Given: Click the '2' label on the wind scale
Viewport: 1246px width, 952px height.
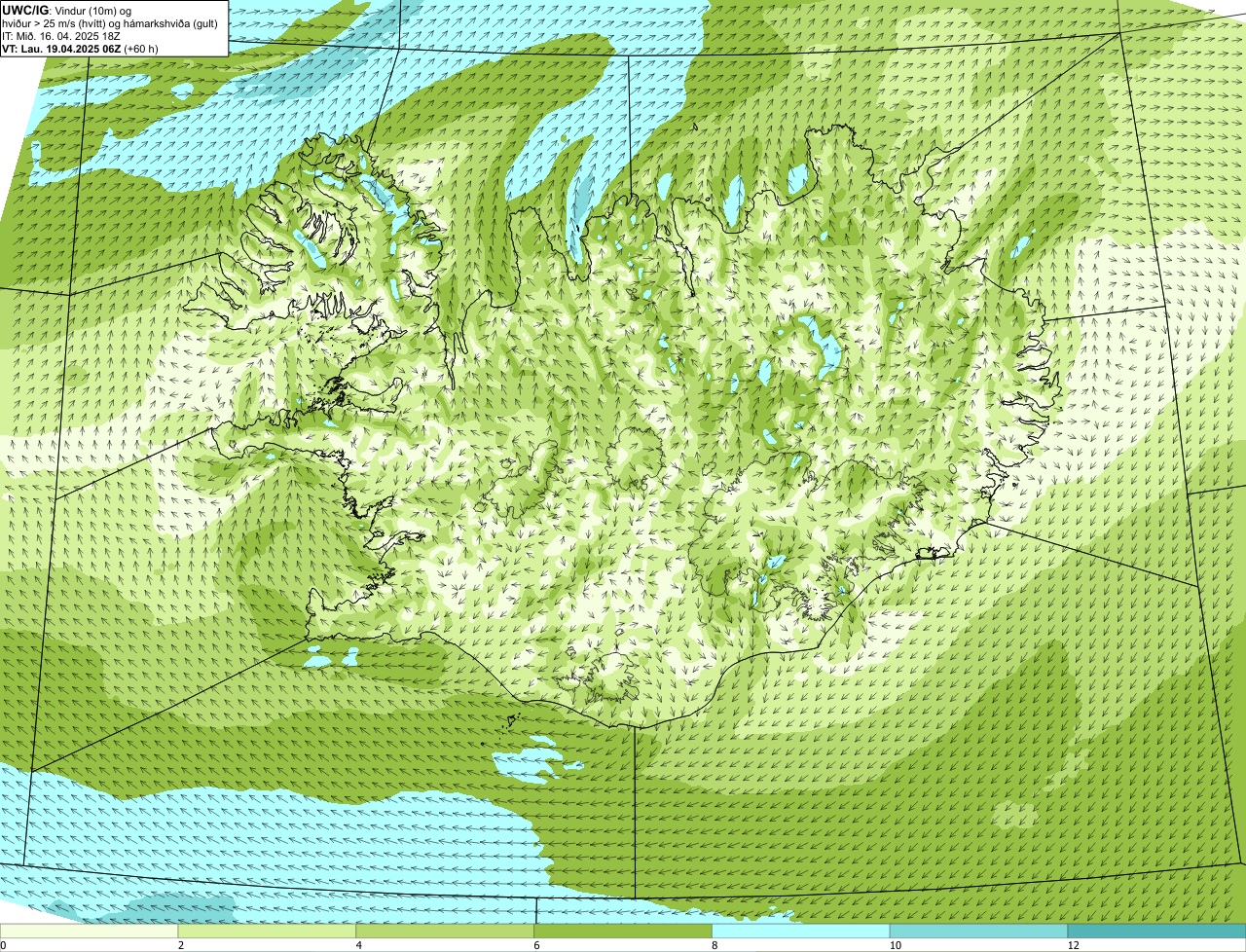Looking at the screenshot, I should coord(181,945).
